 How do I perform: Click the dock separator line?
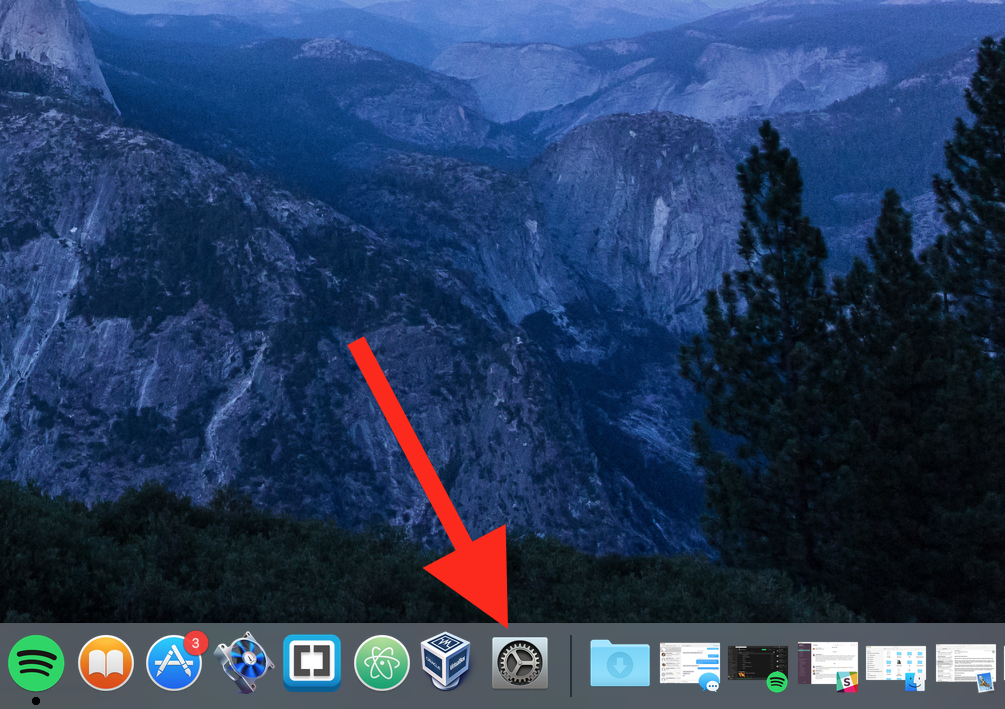(x=571, y=663)
